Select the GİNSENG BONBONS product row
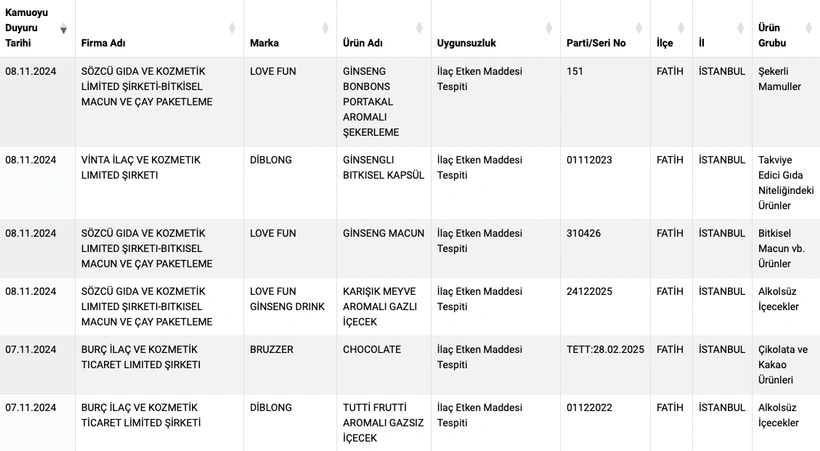Viewport: 820px width, 451px height. 410,102
